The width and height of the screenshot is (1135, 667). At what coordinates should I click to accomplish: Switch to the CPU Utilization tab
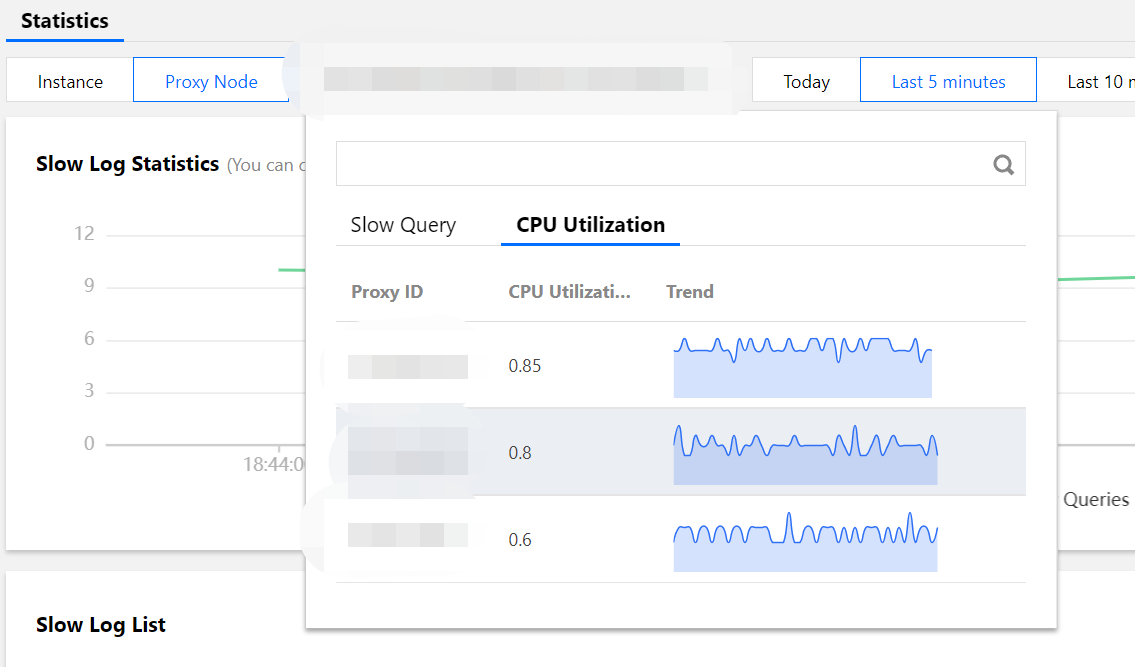pos(590,225)
